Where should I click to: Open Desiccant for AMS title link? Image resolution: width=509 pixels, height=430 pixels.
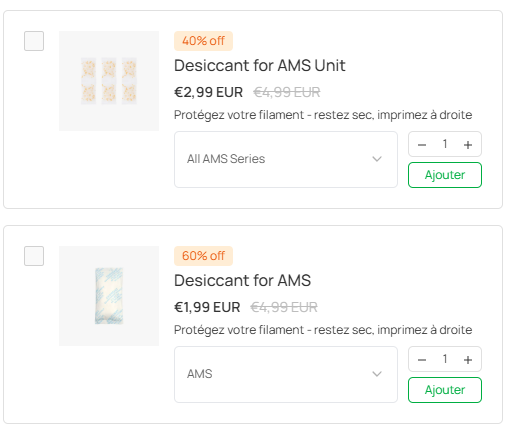[242, 280]
